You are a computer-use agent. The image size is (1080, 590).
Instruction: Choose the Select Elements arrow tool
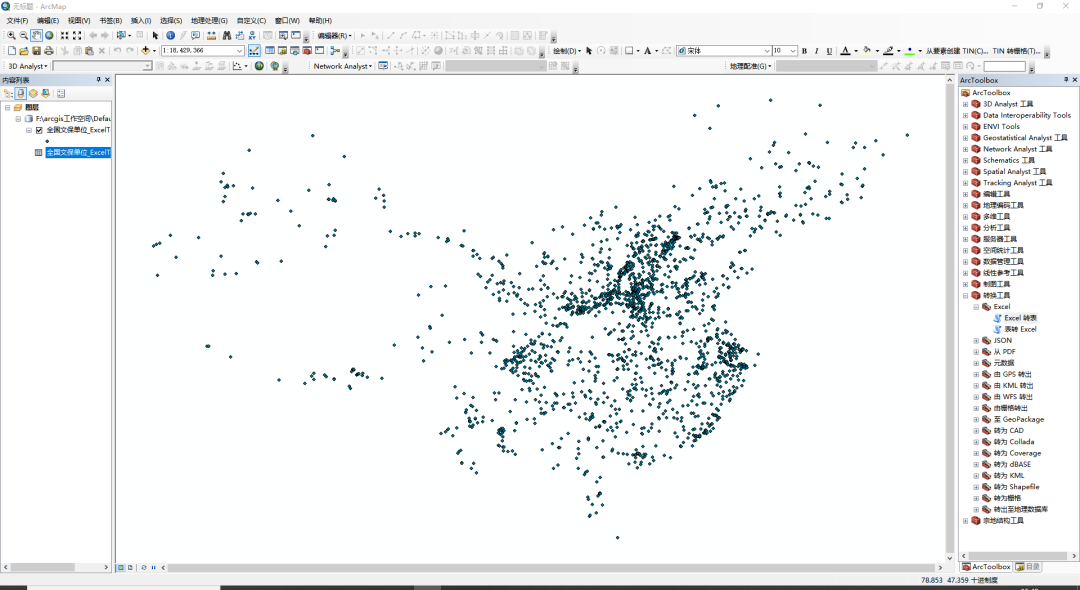(x=156, y=36)
